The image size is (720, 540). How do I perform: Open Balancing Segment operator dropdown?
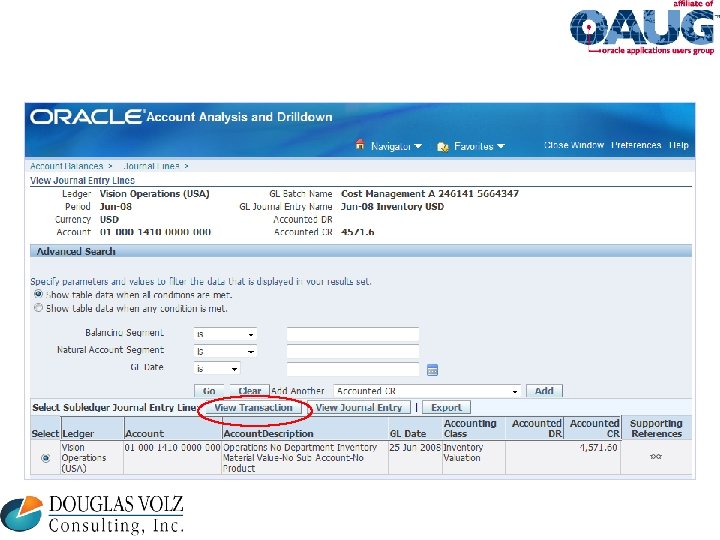(225, 334)
